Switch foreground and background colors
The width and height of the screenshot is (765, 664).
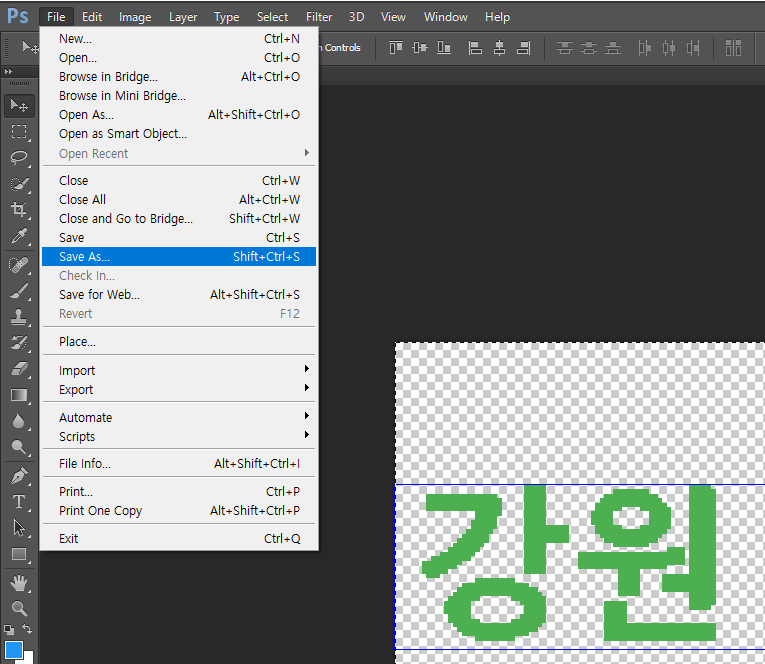27,629
